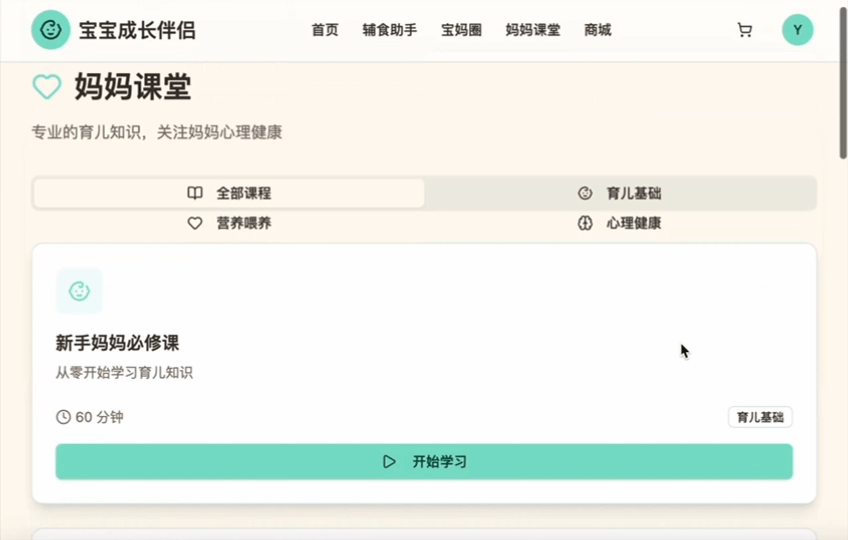Open 妈妈课堂 in the top navigation
The height and width of the screenshot is (540, 848).
(x=533, y=30)
